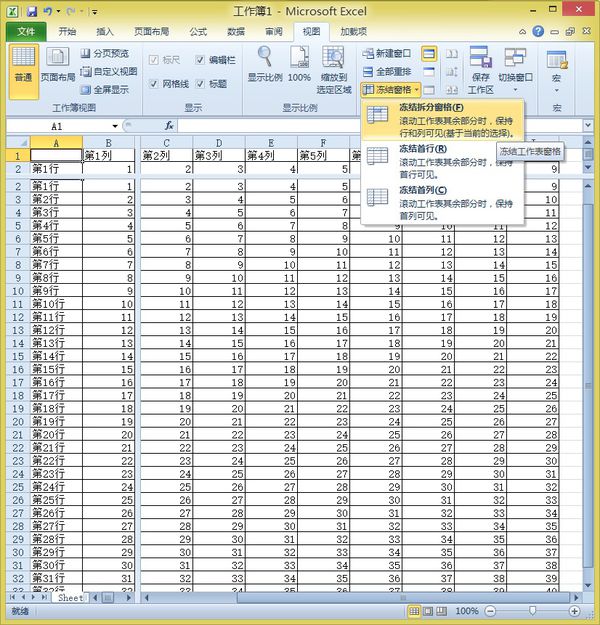600x625 pixels.
Task: Click the Undo icon in quick access toolbar
Action: [x=48, y=11]
